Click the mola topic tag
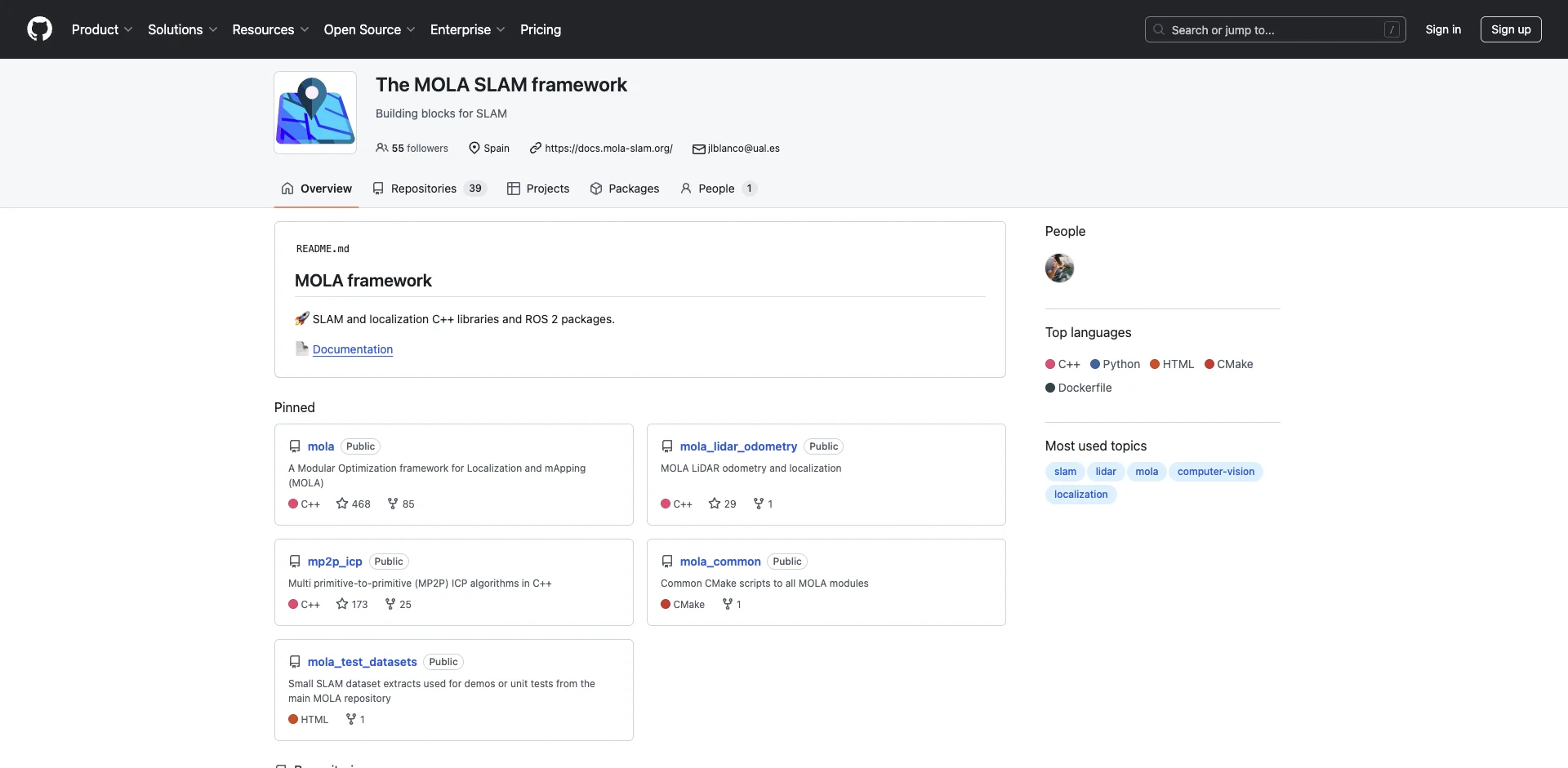 tap(1147, 472)
